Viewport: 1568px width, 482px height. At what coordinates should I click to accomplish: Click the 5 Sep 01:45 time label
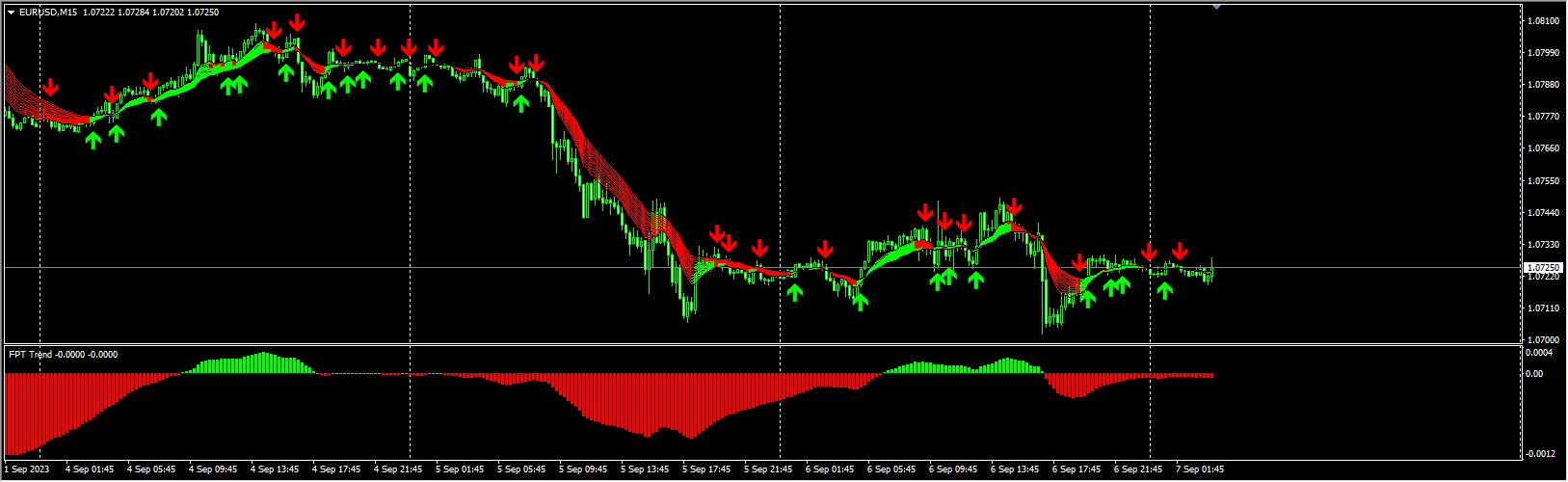[461, 470]
